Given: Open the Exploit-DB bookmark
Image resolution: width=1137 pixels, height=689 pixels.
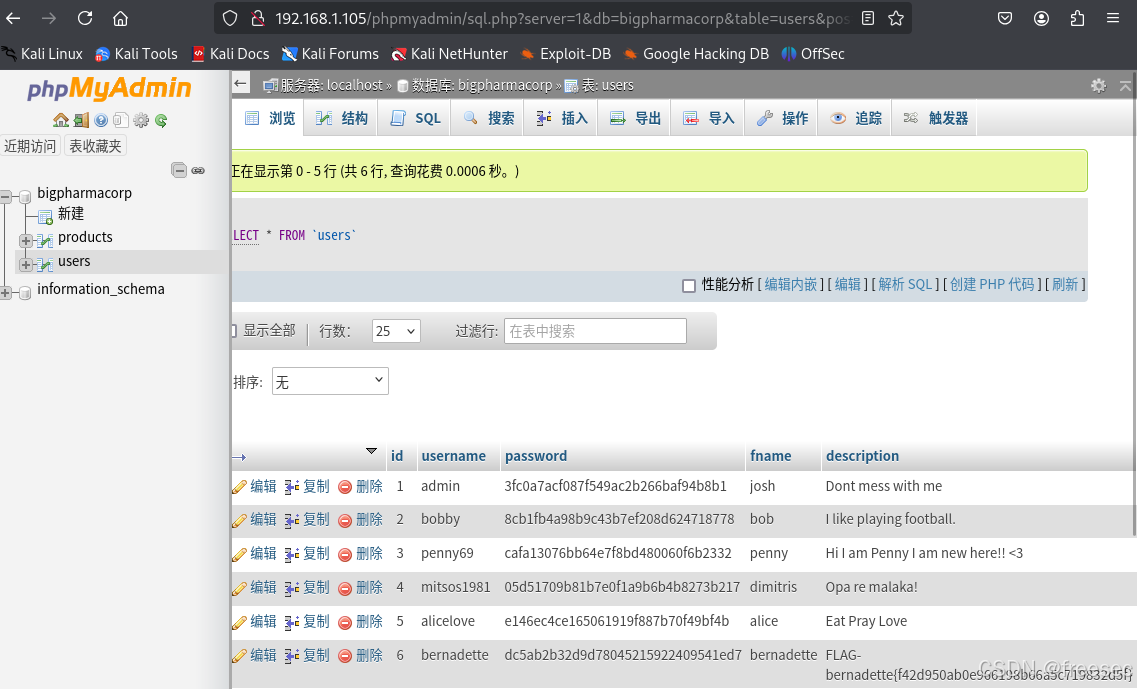Looking at the screenshot, I should [x=566, y=54].
